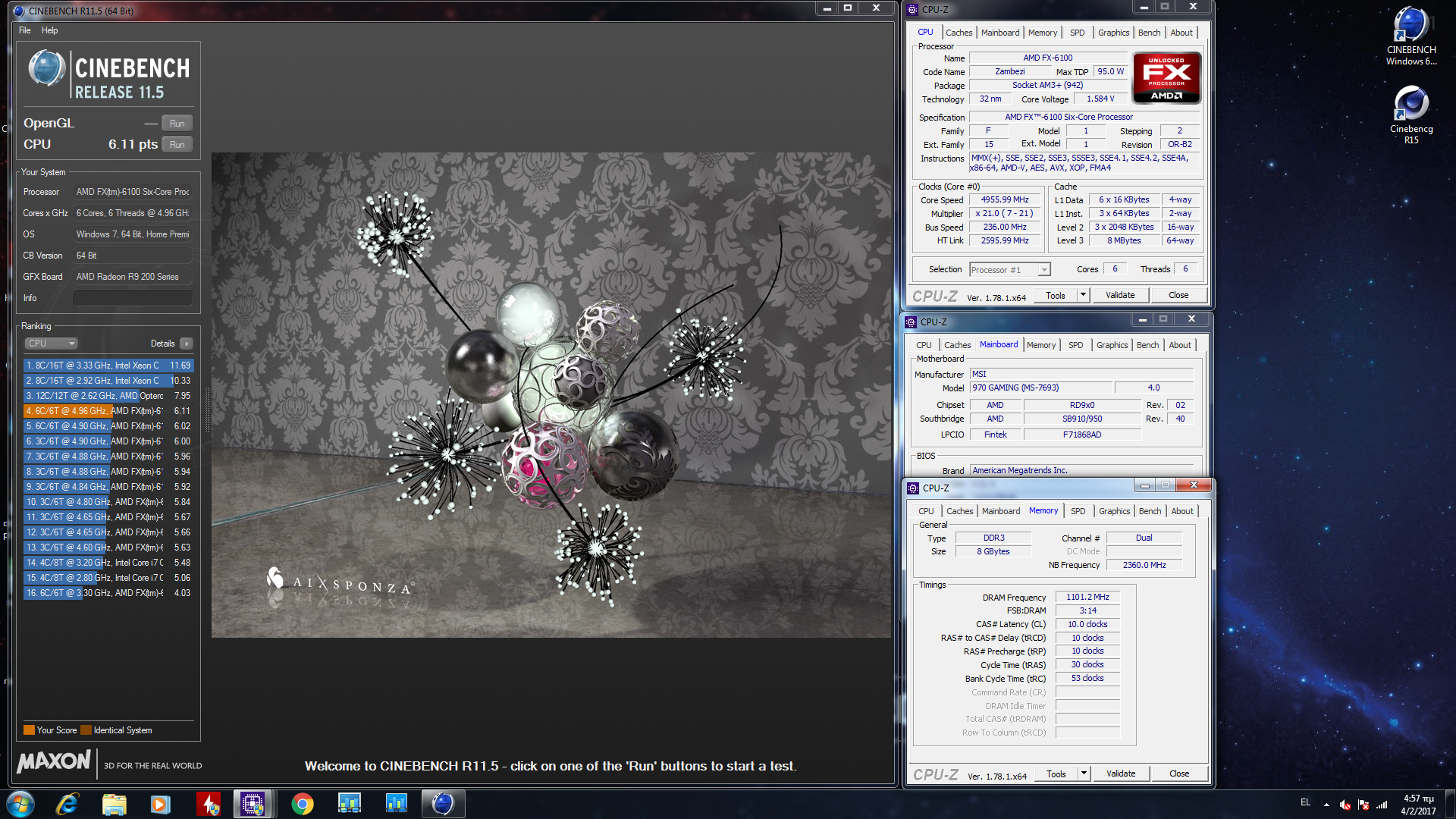Image resolution: width=1456 pixels, height=819 pixels.
Task: Select ranking row 14 Intel Core i7 5.48
Action: click(x=108, y=563)
